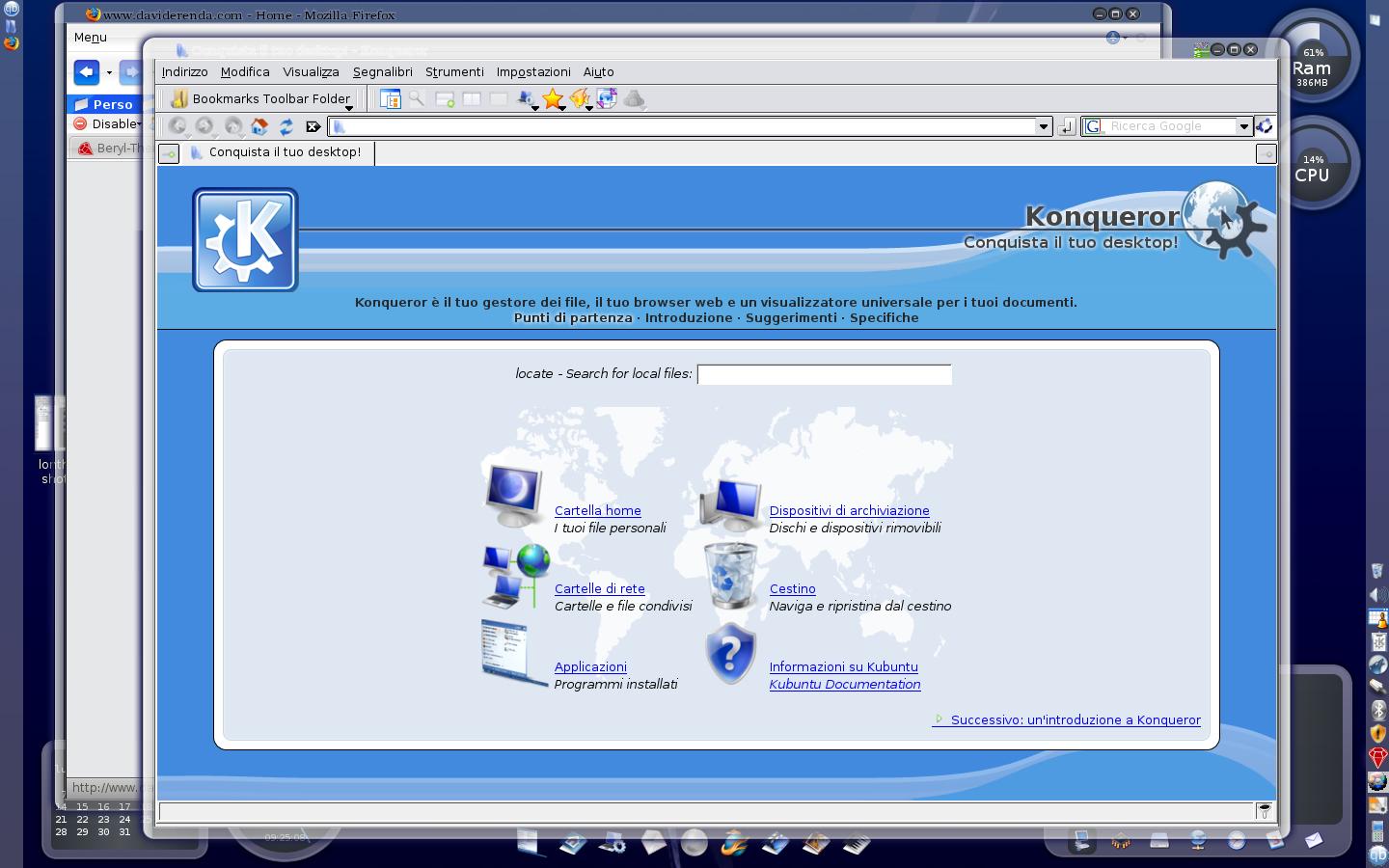This screenshot has width=1389, height=868.
Task: Open the Bookmarks Toolbar Folder dropdown
Action: [x=349, y=107]
